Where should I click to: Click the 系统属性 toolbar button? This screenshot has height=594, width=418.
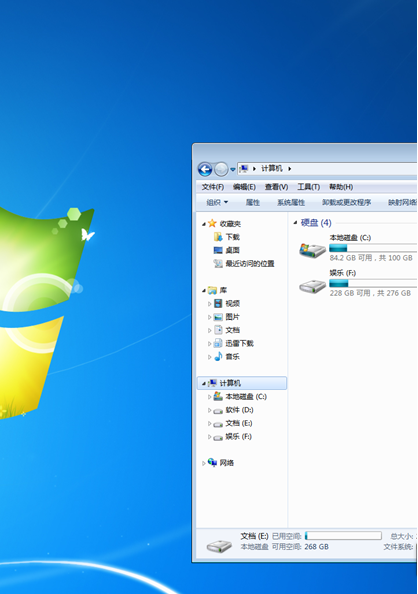pyautogui.click(x=291, y=202)
